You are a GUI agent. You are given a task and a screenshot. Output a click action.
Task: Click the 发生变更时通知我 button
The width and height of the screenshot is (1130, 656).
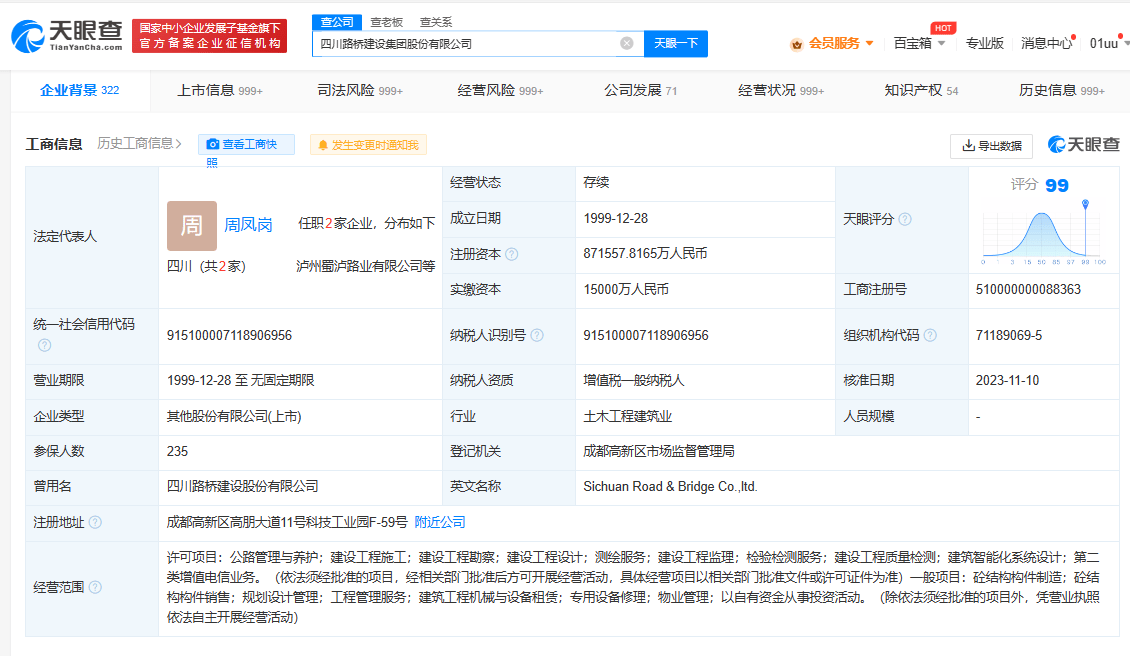coord(368,145)
